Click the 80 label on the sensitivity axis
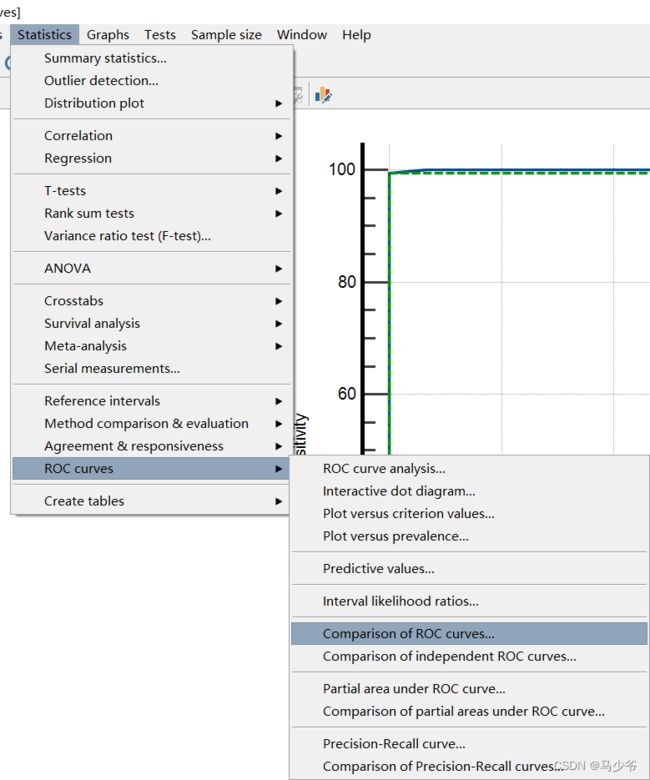 pos(347,282)
